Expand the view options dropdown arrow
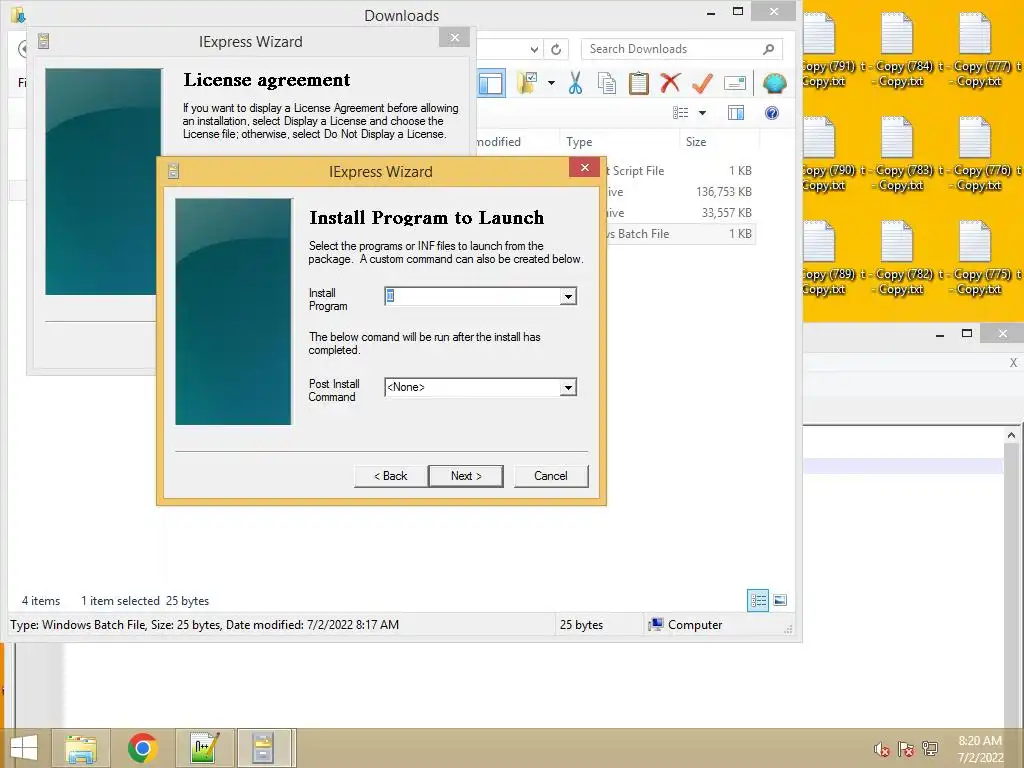 coord(703,113)
